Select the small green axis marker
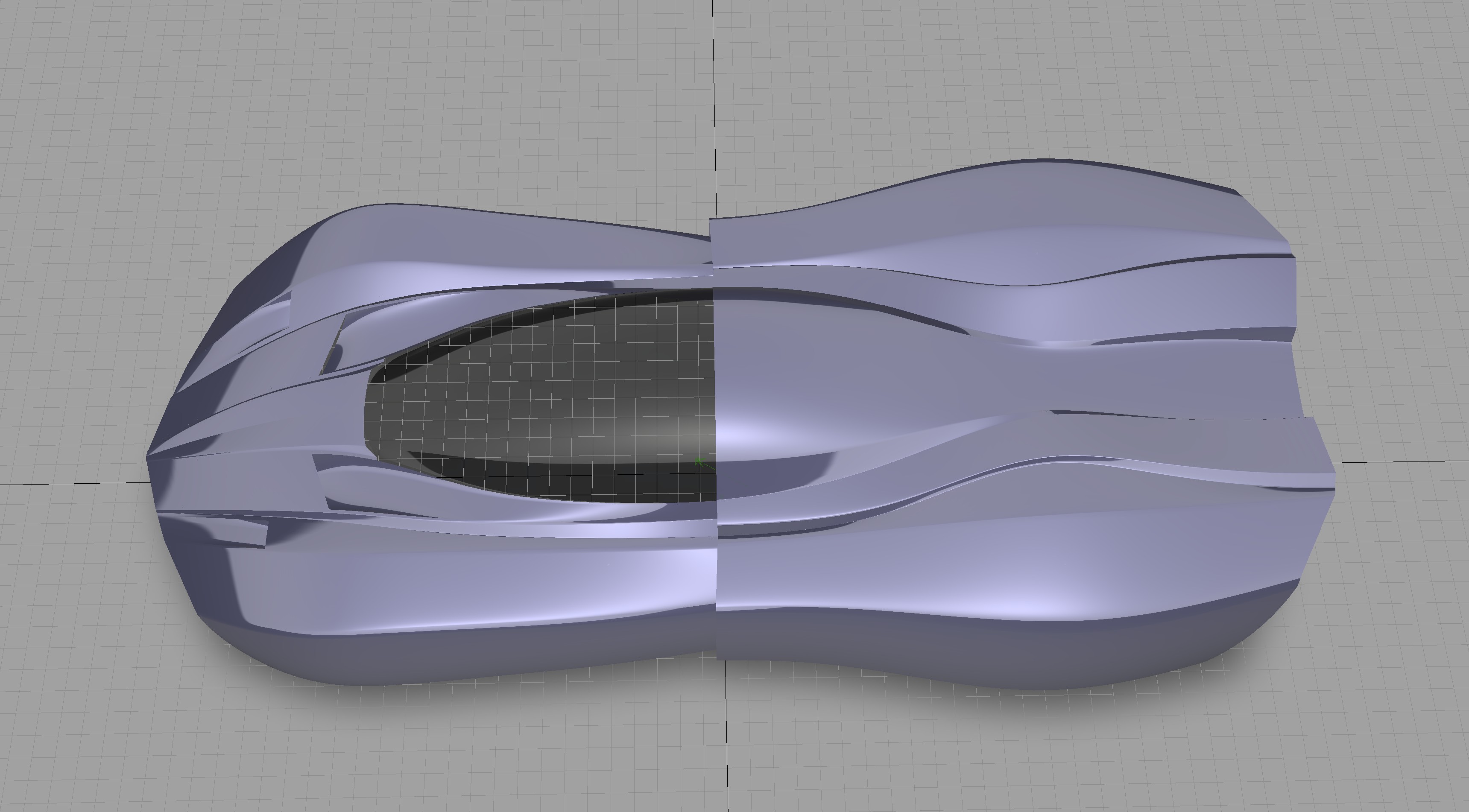This screenshot has width=1469, height=812. coord(700,462)
